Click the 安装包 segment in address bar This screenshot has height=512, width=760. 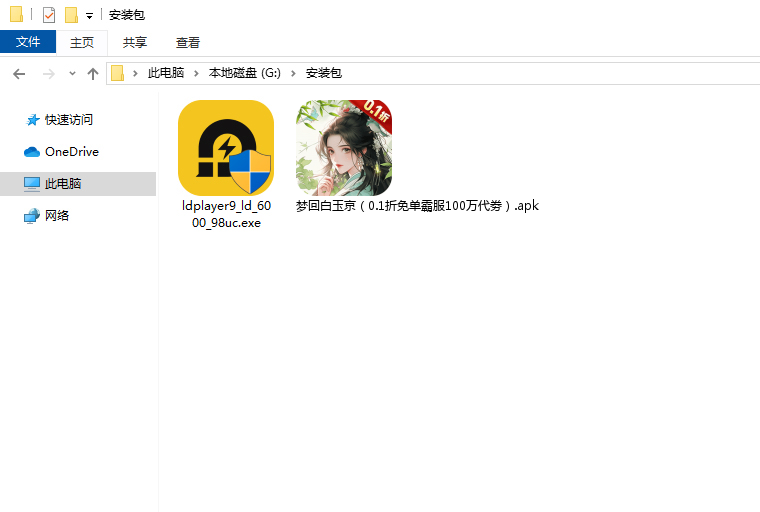click(323, 73)
